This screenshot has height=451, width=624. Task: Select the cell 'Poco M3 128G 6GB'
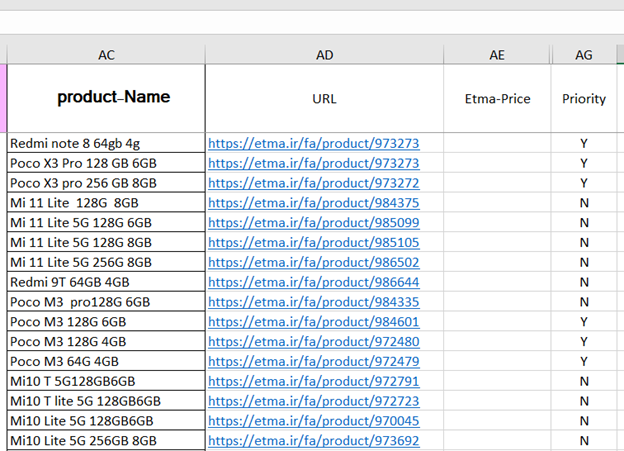(x=106, y=321)
